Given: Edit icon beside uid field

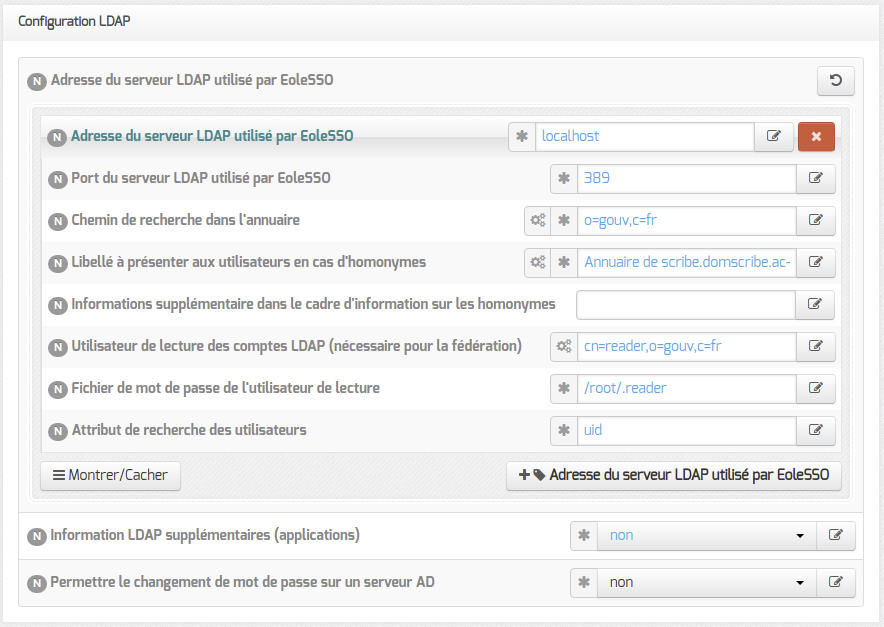Looking at the screenshot, I should 815,431.
